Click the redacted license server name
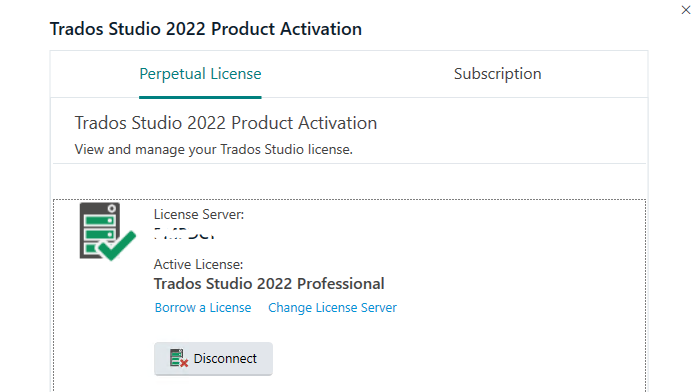 [184, 234]
